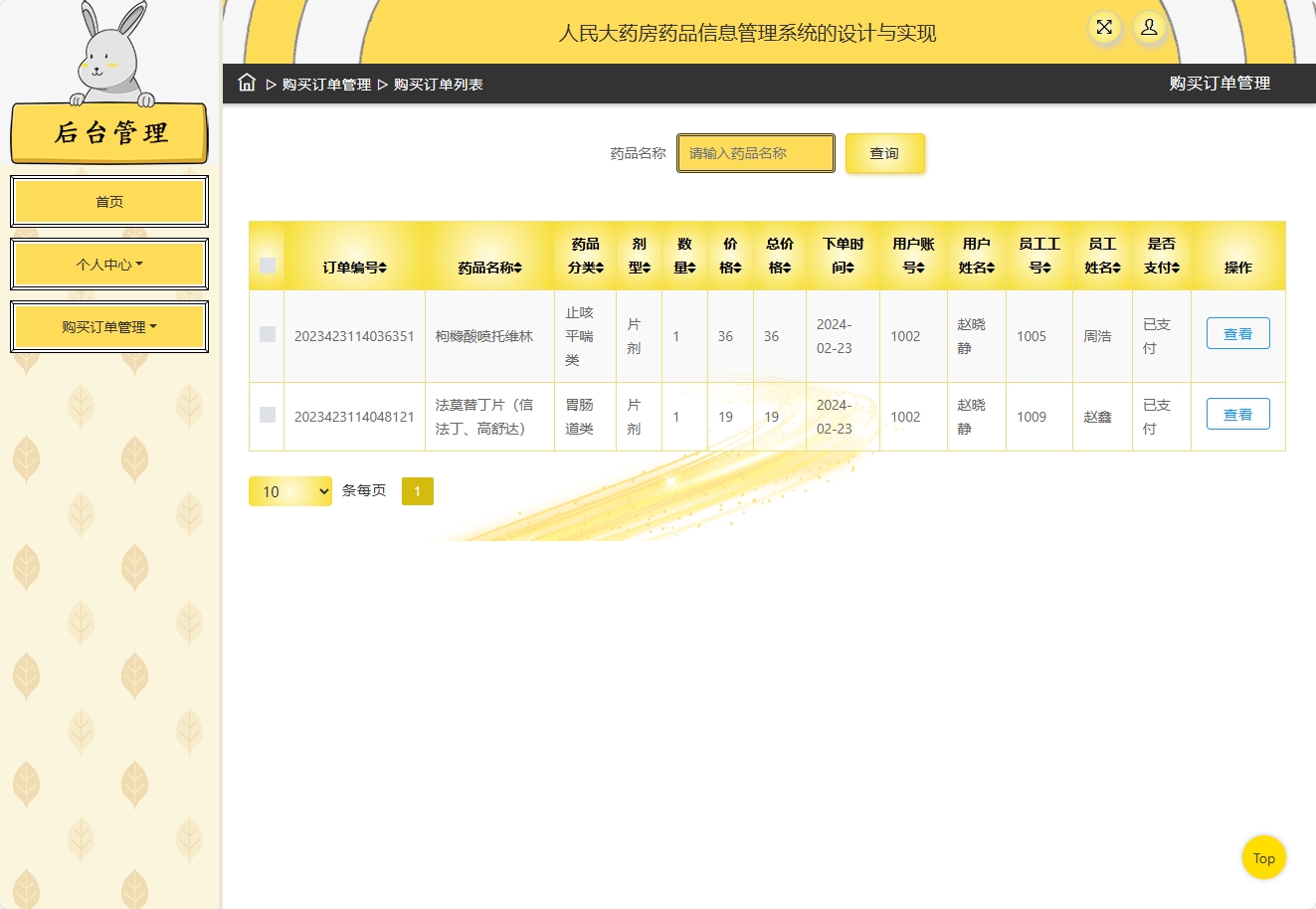Focus the 药品名称 search input field

756,153
